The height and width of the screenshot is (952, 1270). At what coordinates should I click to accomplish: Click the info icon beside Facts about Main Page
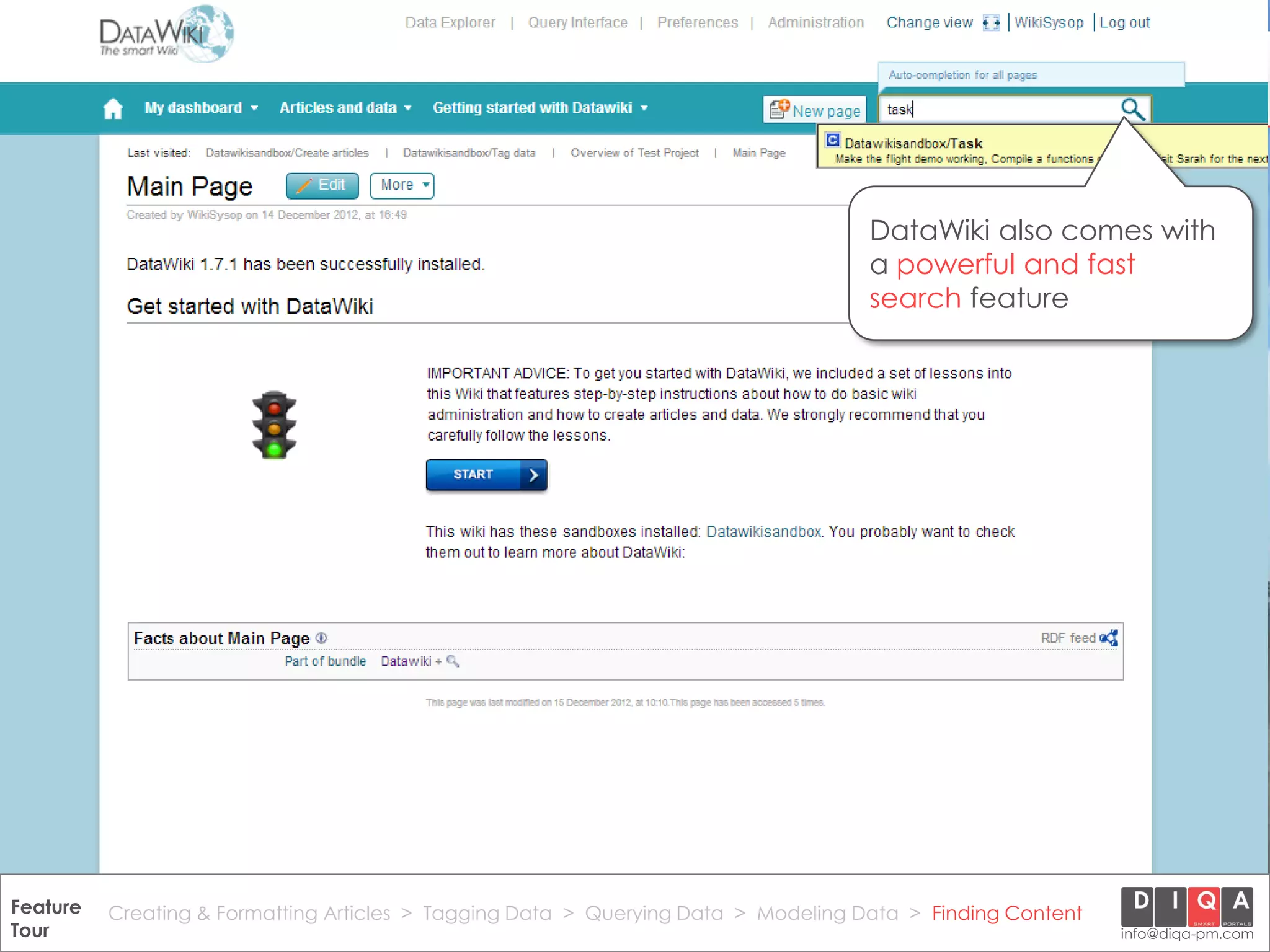click(321, 638)
